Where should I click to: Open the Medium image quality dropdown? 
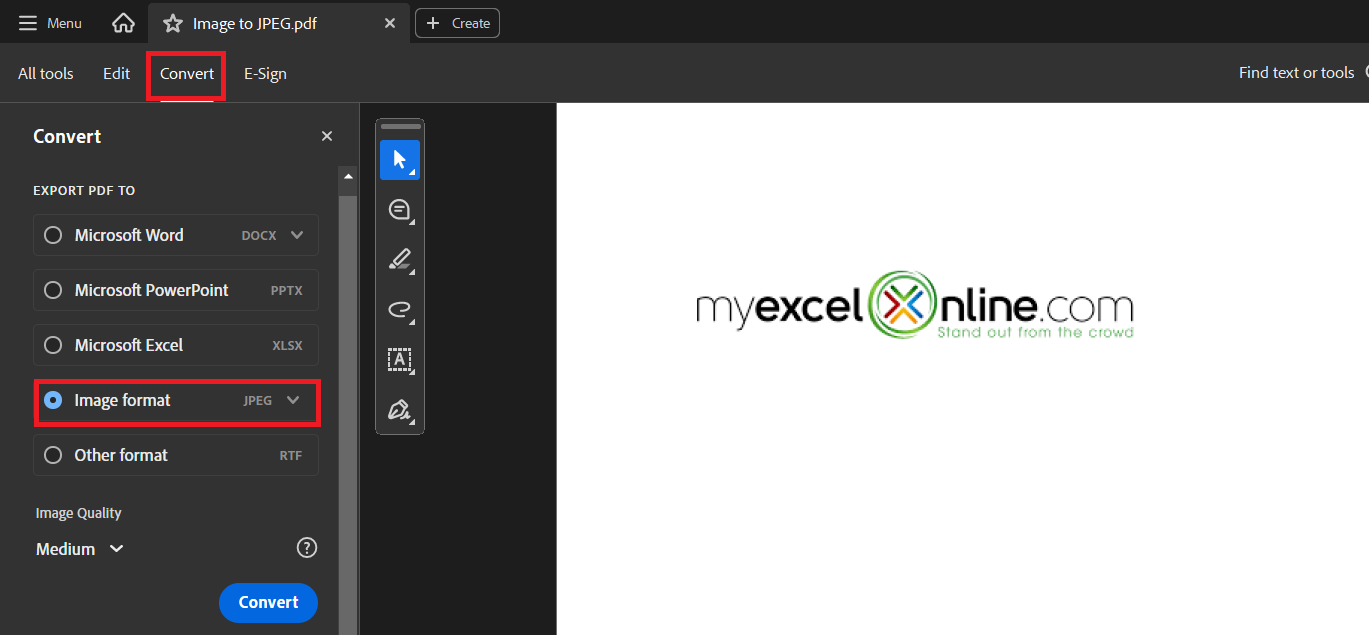[80, 549]
